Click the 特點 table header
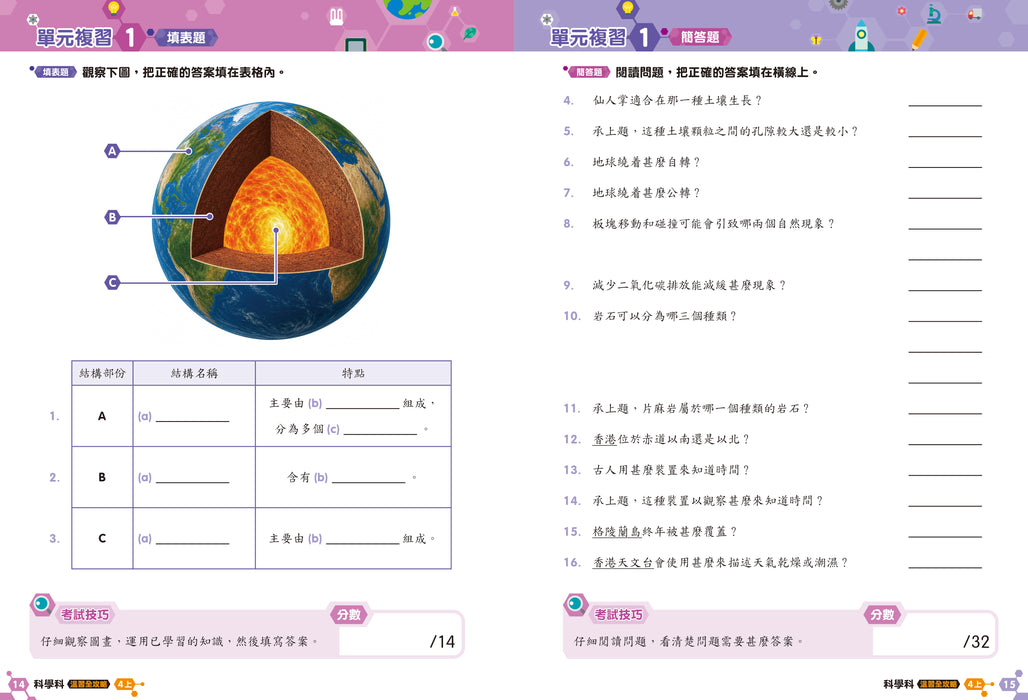Screen dimensions: 1028x700 coord(353,373)
